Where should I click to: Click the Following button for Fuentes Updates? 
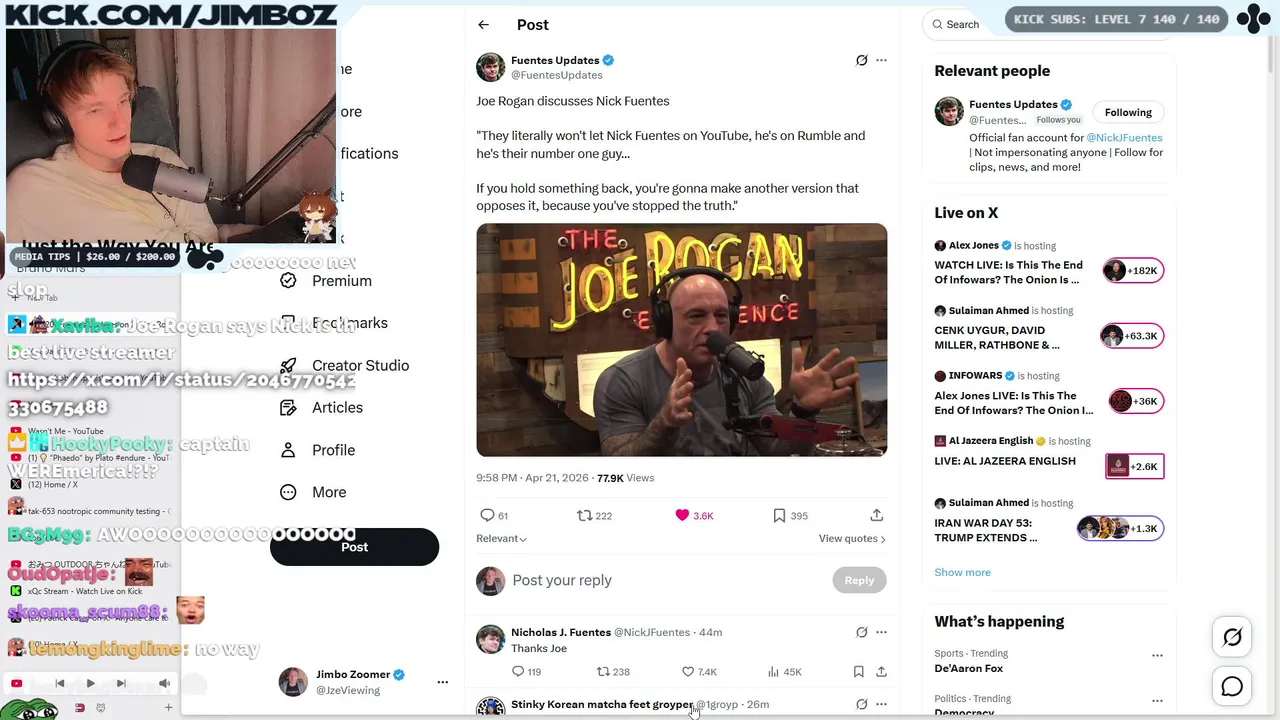pos(1128,112)
